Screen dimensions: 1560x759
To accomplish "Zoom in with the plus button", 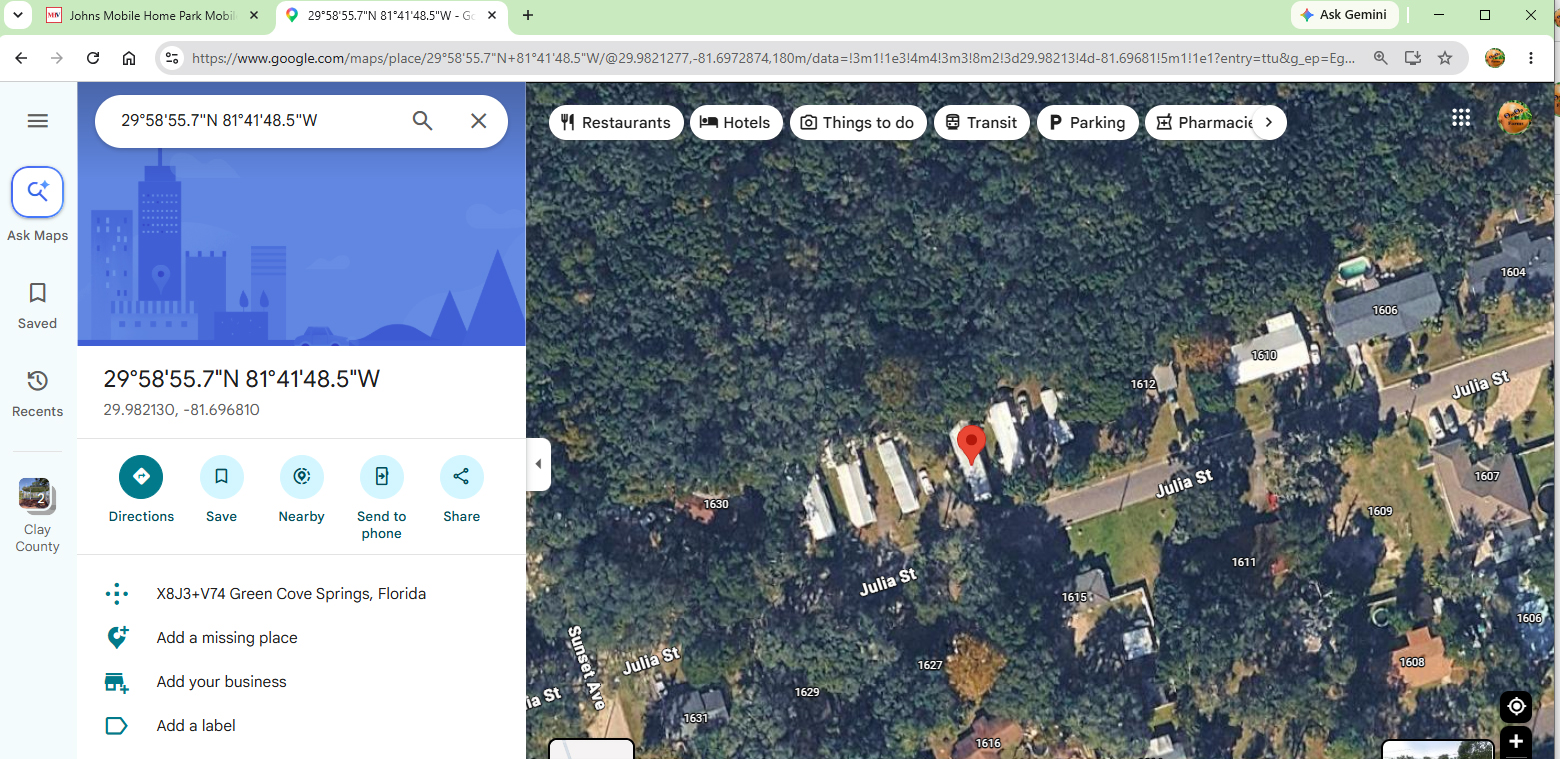I will (1516, 742).
